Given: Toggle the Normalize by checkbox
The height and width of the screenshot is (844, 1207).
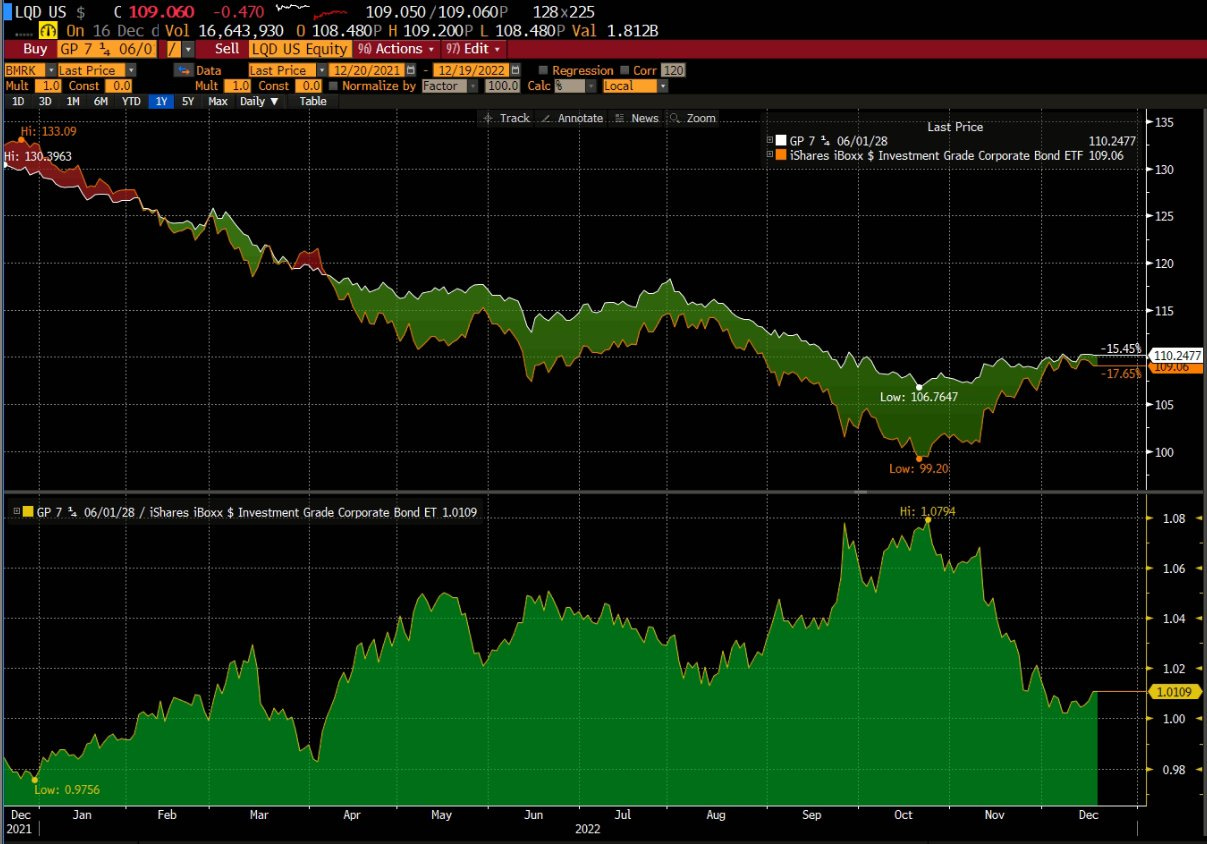Looking at the screenshot, I should click(x=333, y=86).
